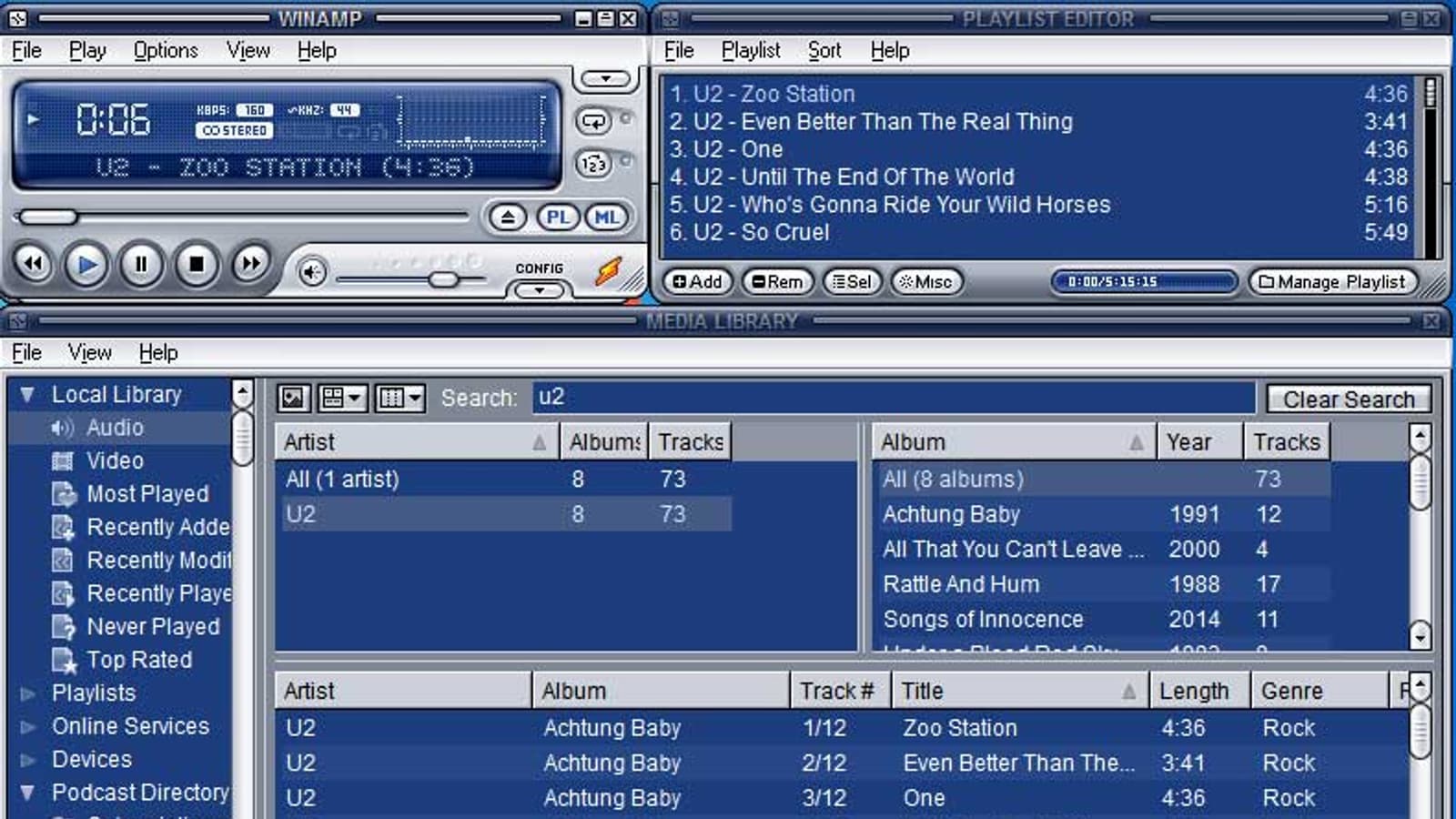Click the Add button in playlist editor

[x=697, y=282]
